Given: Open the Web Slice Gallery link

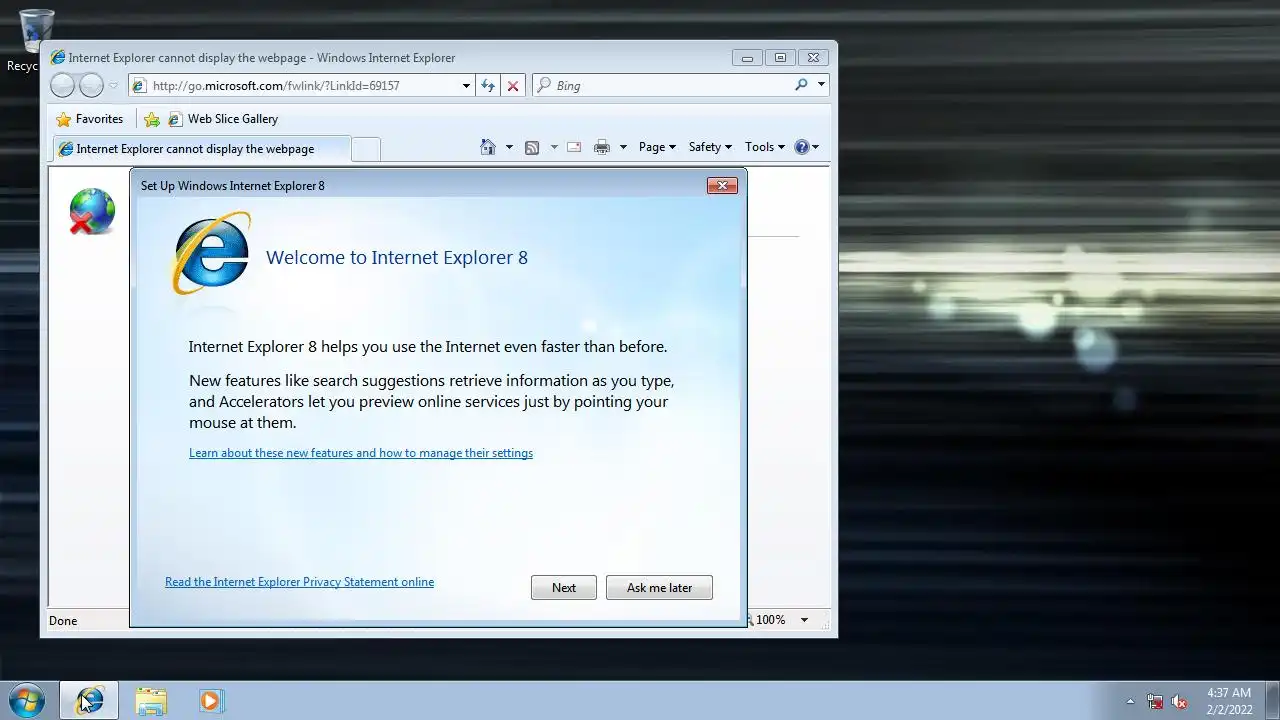Looking at the screenshot, I should coord(223,119).
